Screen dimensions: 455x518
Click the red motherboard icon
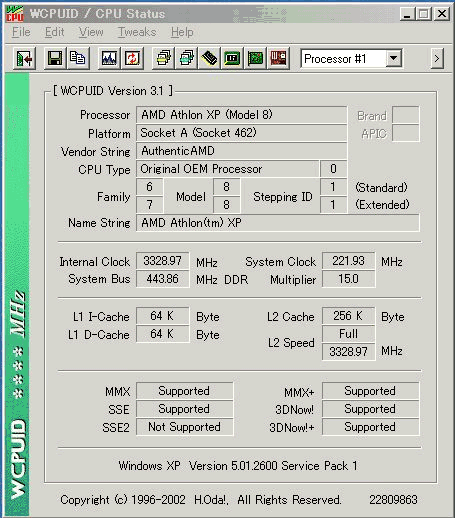click(x=278, y=59)
